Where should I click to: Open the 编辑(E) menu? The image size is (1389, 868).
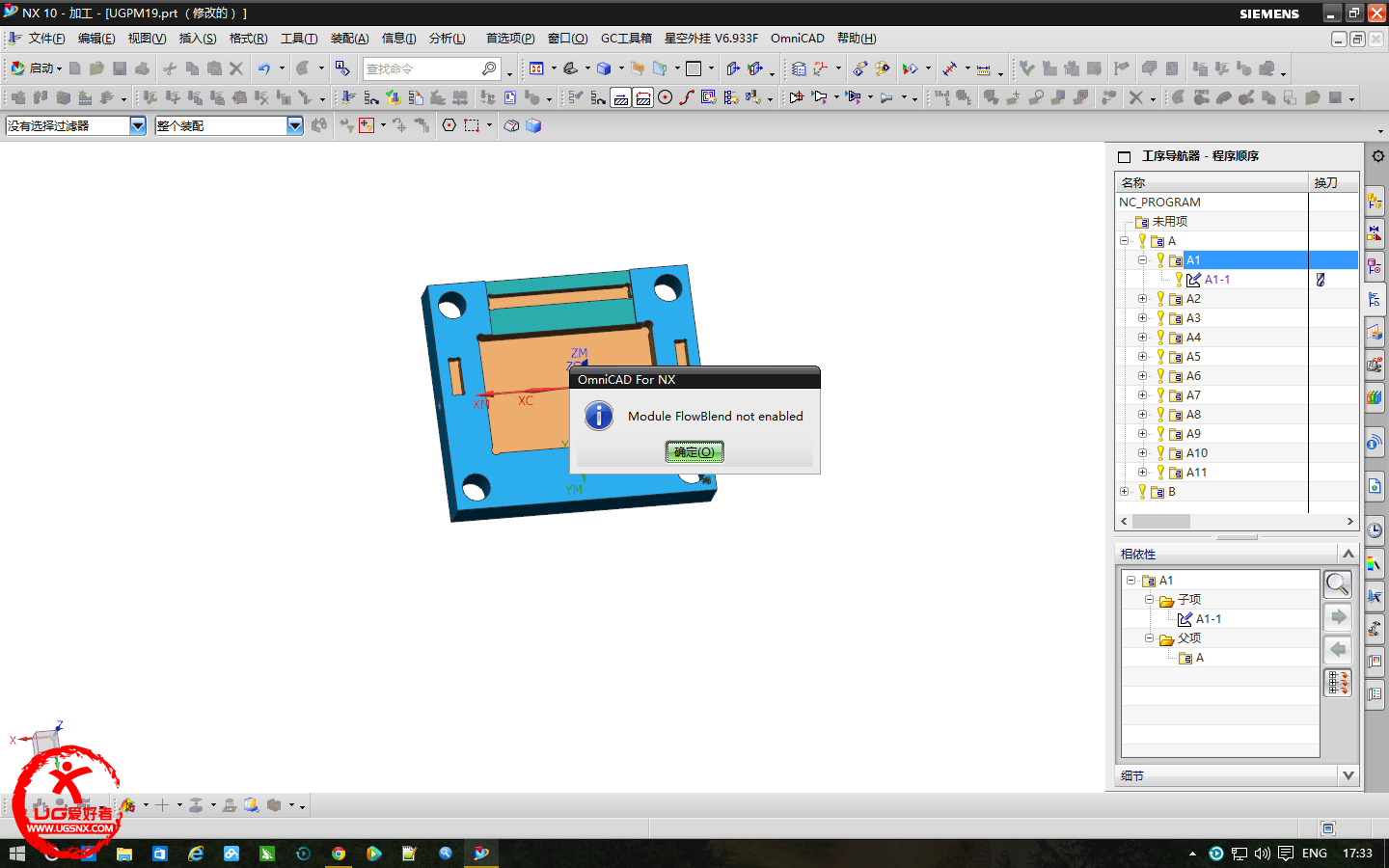[x=96, y=39]
